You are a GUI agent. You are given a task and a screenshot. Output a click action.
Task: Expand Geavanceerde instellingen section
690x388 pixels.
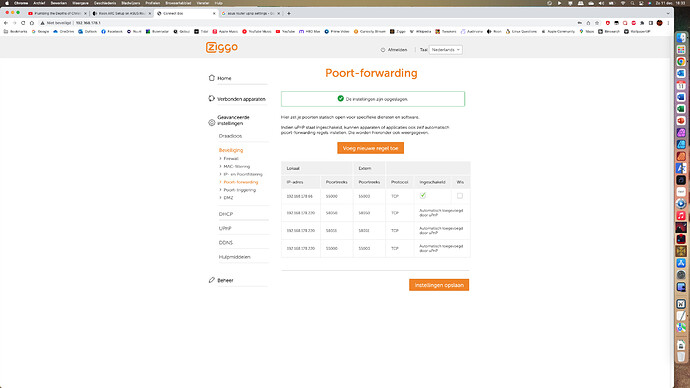[x=233, y=121]
